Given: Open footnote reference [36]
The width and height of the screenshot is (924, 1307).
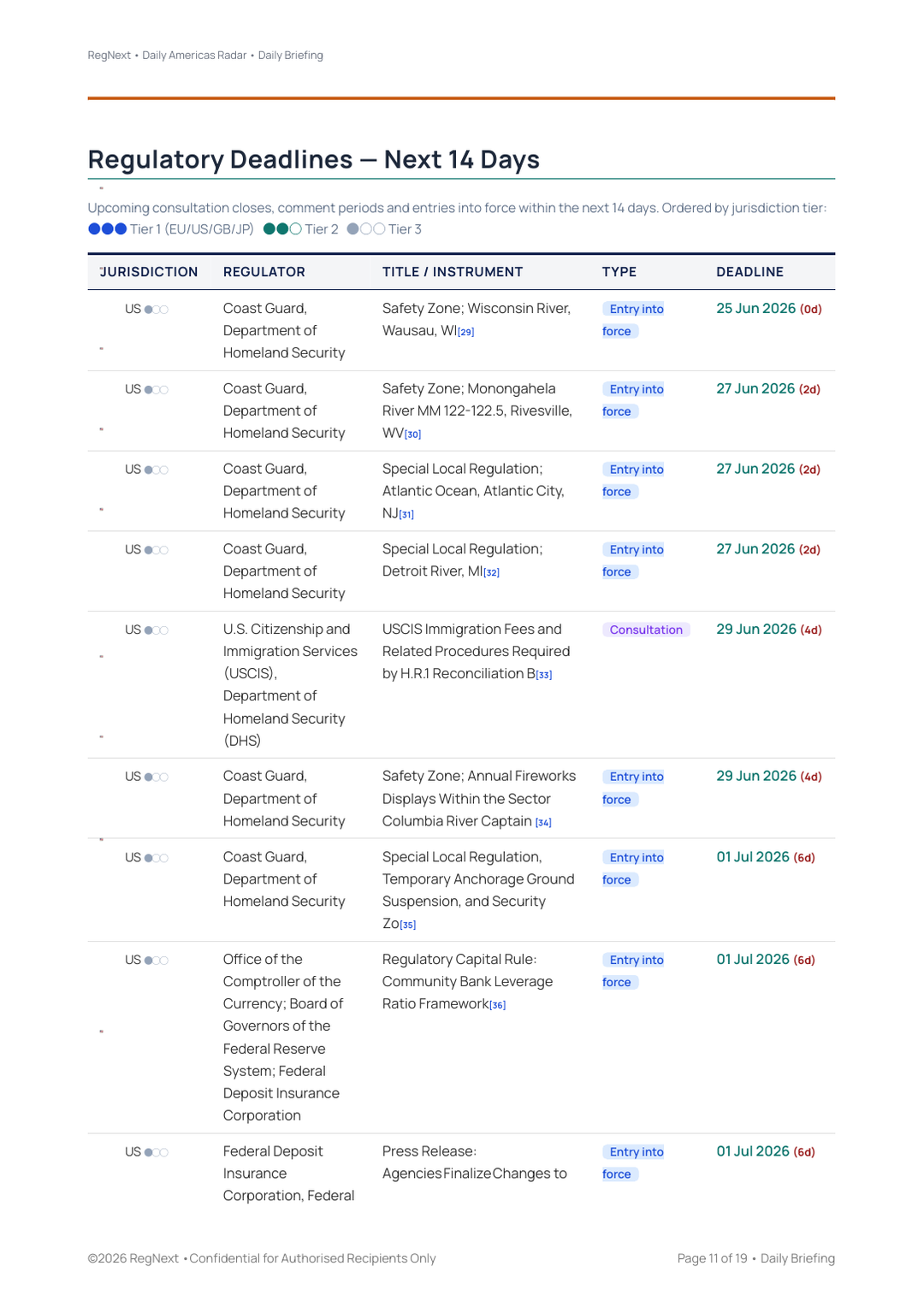Looking at the screenshot, I should pyautogui.click(x=498, y=1005).
